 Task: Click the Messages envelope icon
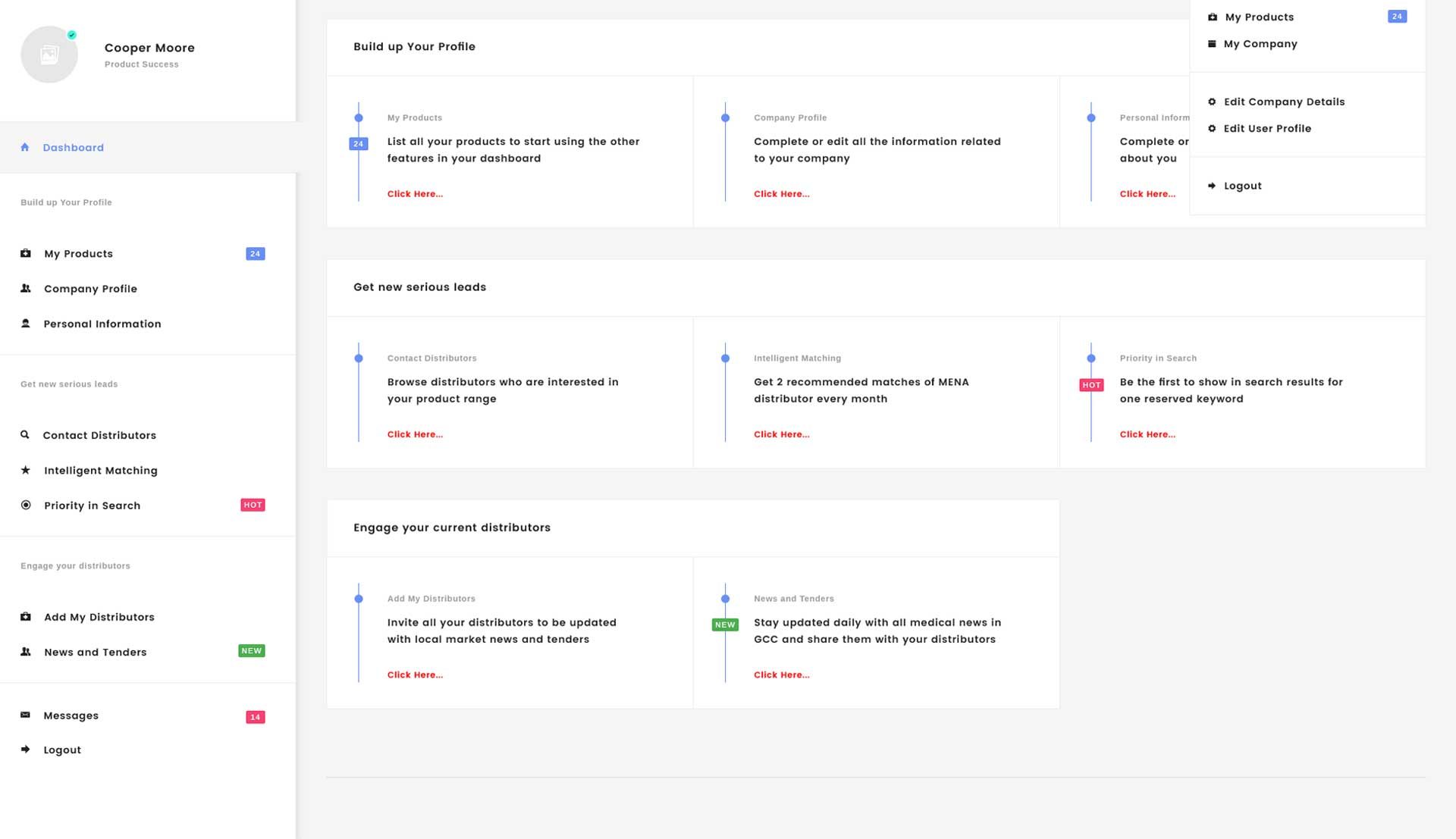point(25,715)
